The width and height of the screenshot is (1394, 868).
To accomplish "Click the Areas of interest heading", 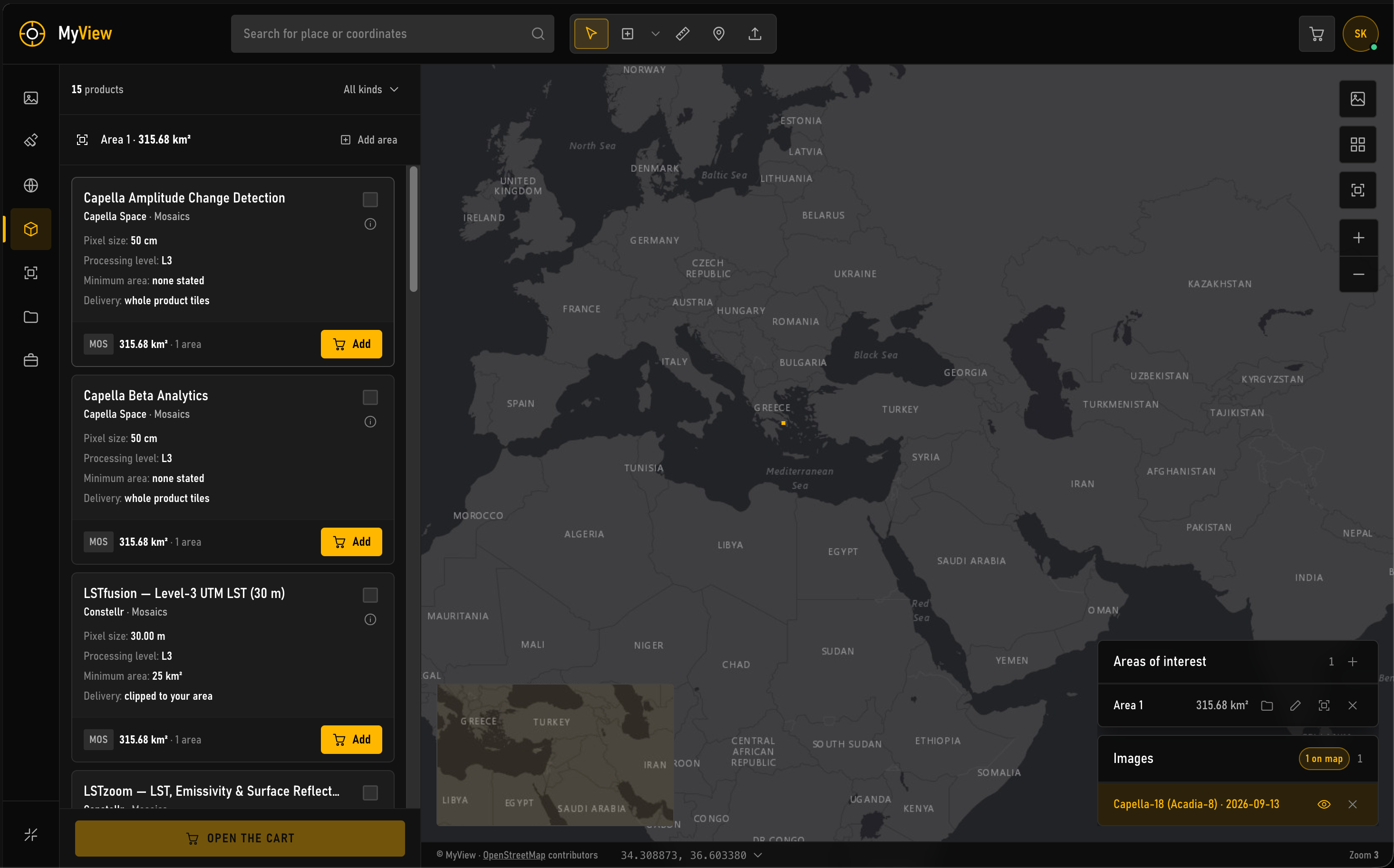I will (1160, 662).
